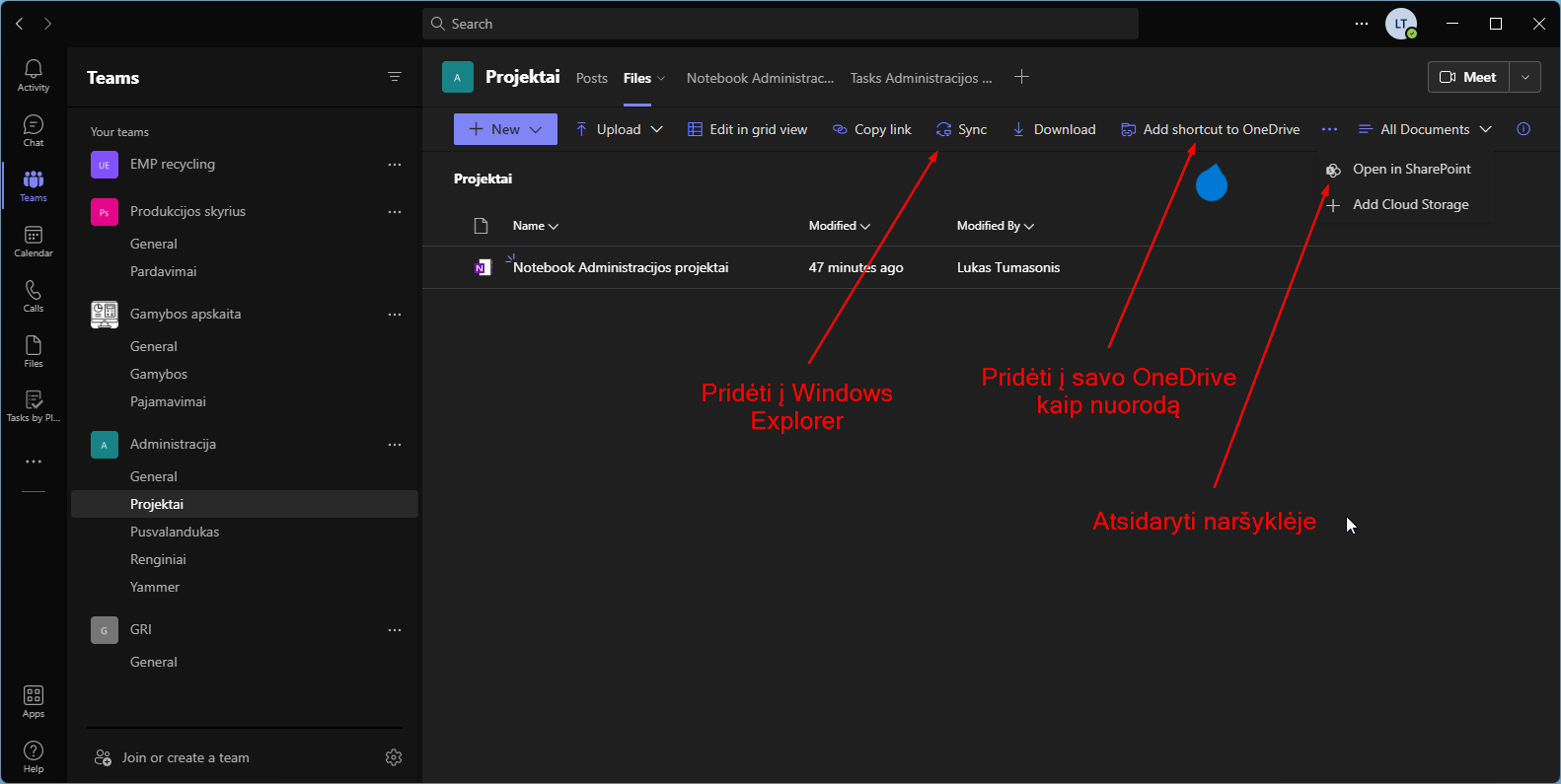Click the filter teams icon
Screen dimensions: 1561x784
click(395, 77)
